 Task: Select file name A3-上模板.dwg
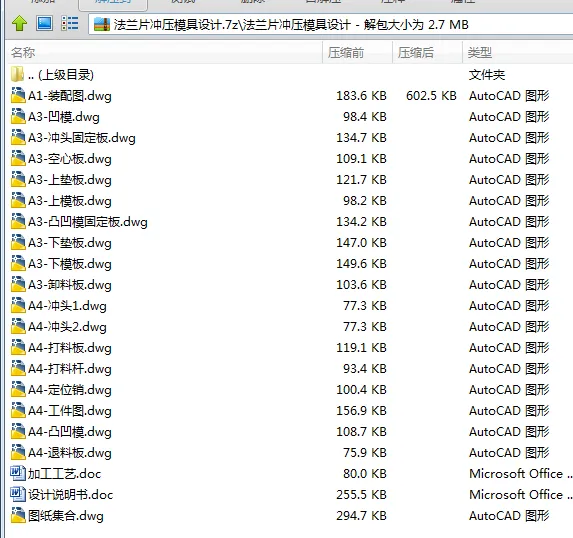70,201
